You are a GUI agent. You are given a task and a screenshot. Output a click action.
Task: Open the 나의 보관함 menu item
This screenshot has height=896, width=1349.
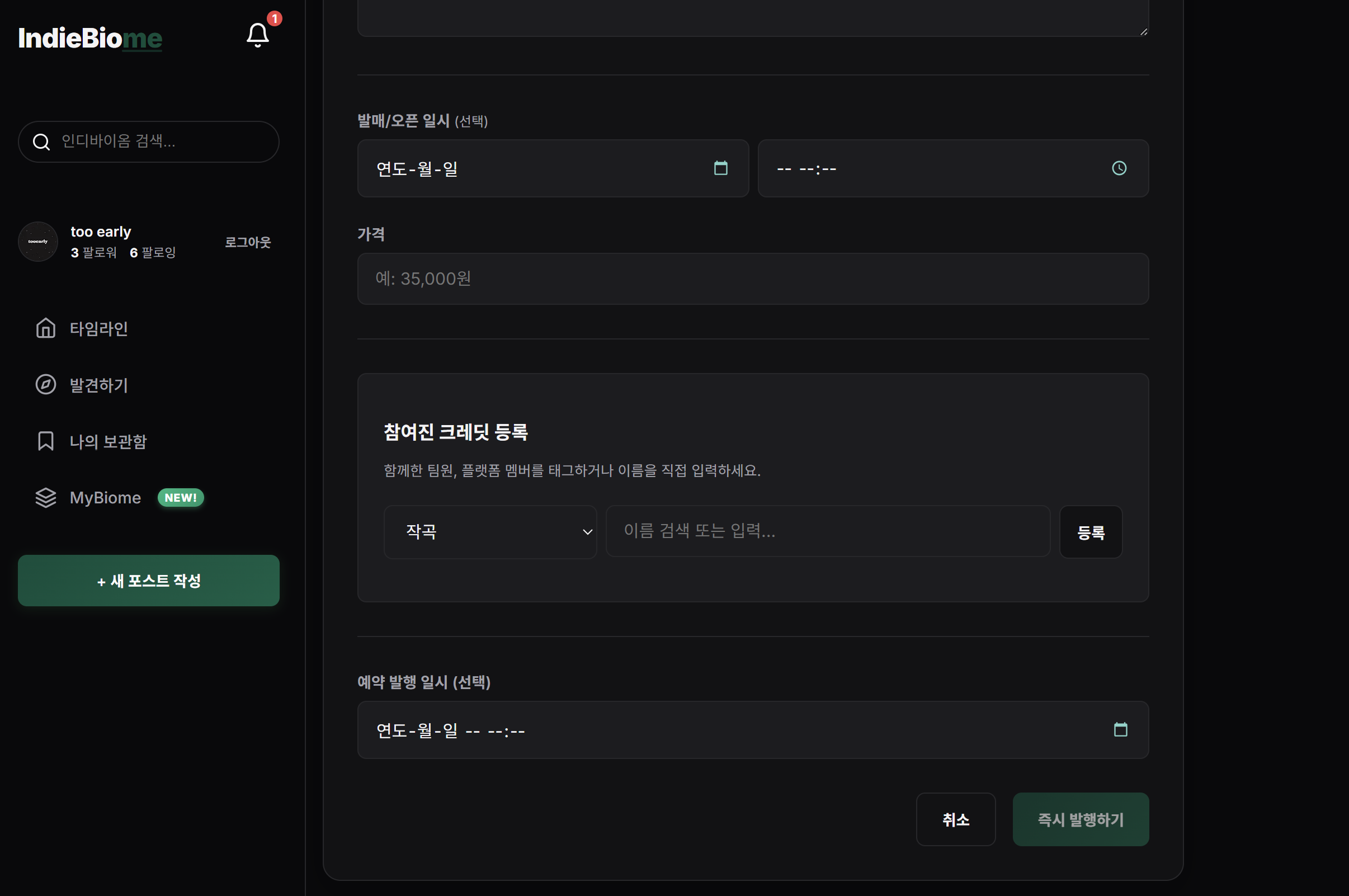tap(108, 441)
